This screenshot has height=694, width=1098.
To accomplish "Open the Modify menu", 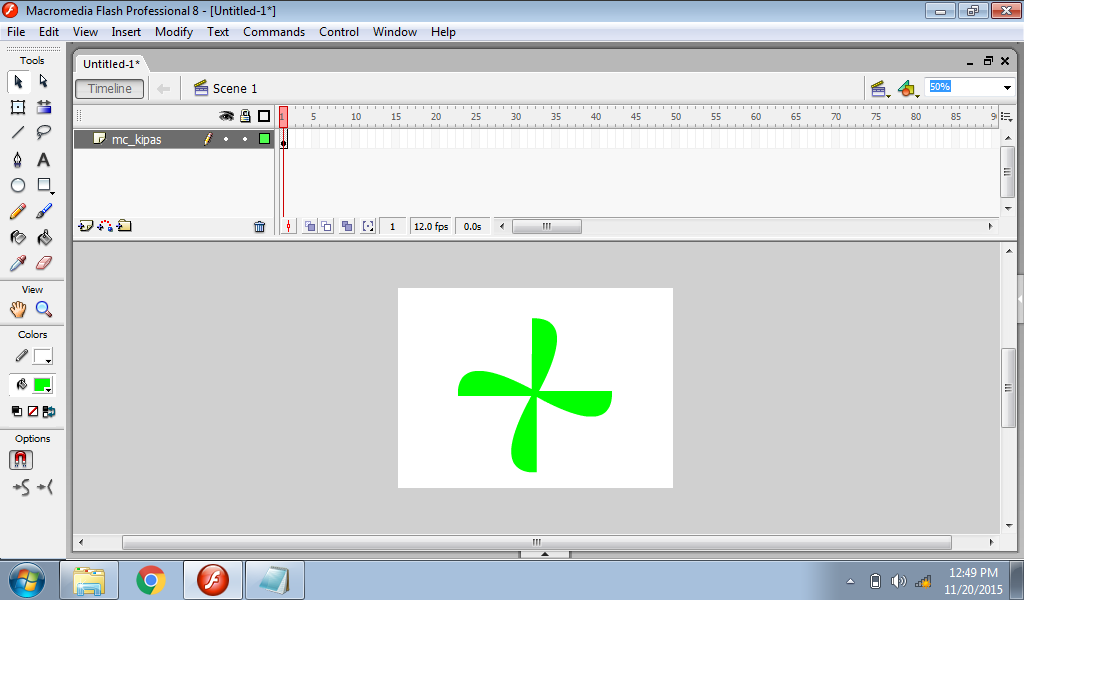I will [174, 32].
